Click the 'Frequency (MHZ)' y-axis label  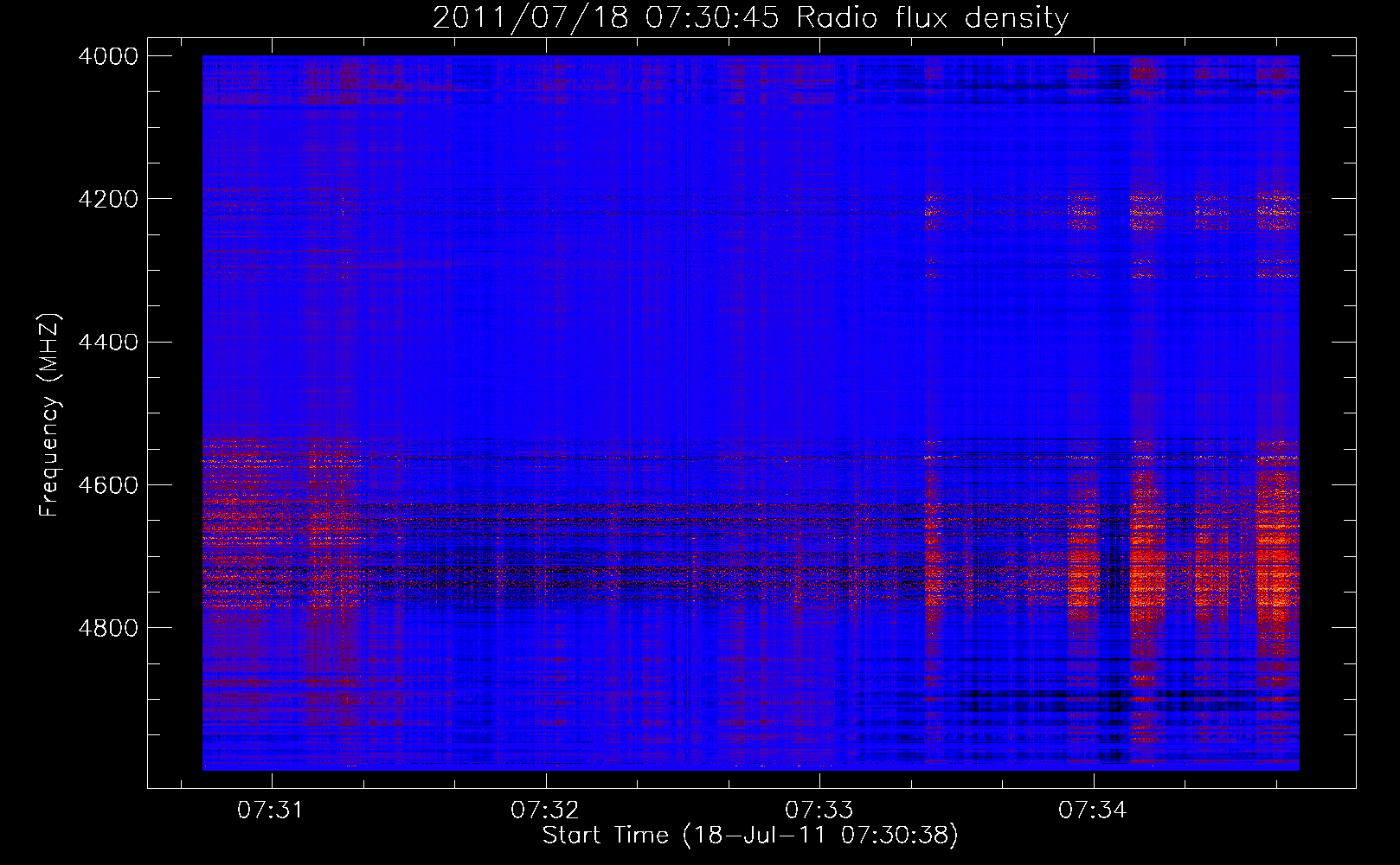50,415
